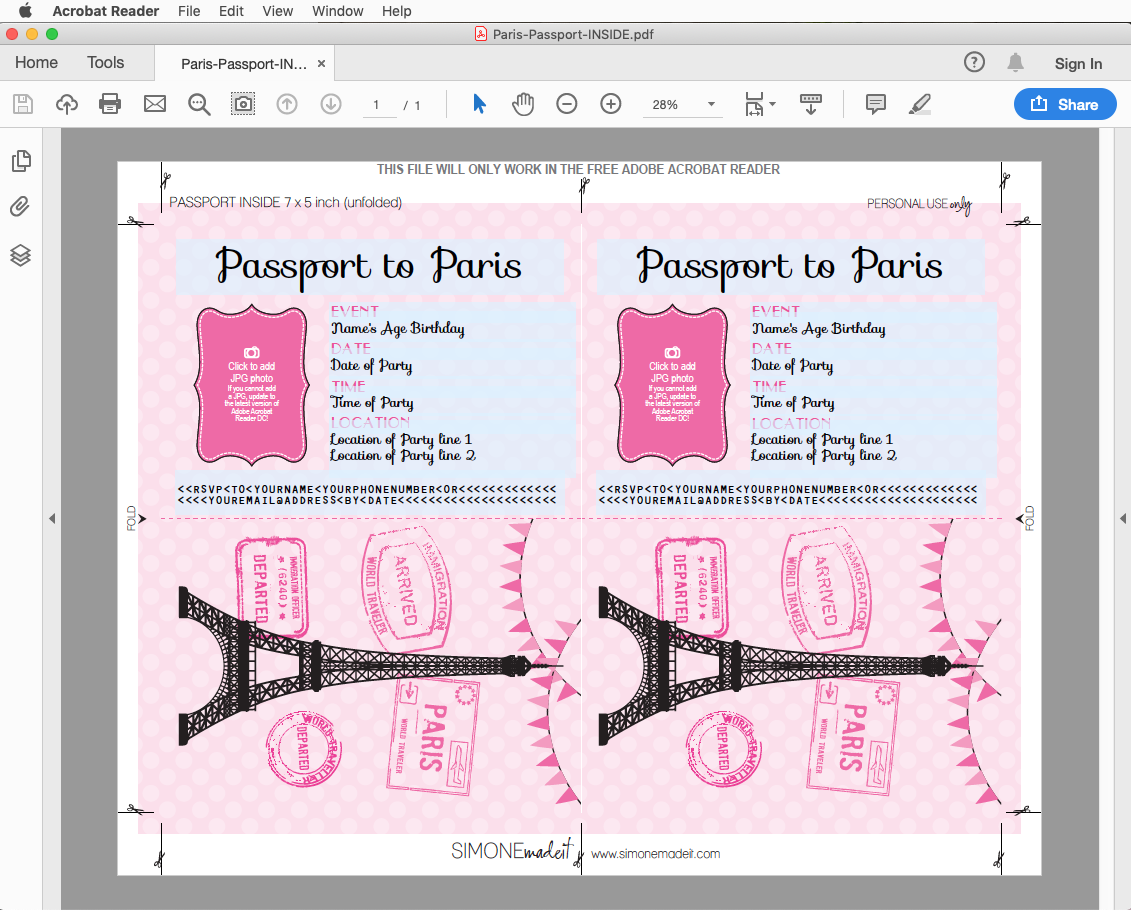The width and height of the screenshot is (1131, 910).
Task: Click Sign In at the top right
Action: (x=1078, y=63)
